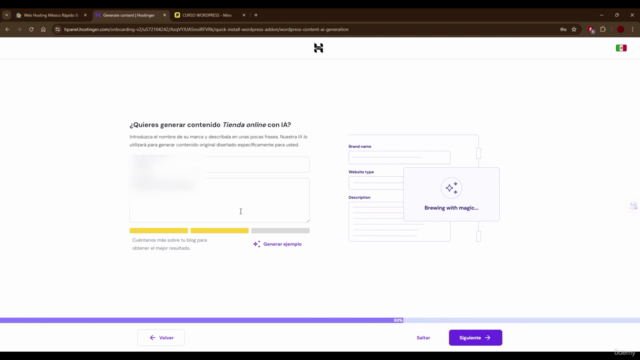Image resolution: width=640 pixels, height=360 pixels.
Task: Click the brand name input field
Action: (220, 164)
